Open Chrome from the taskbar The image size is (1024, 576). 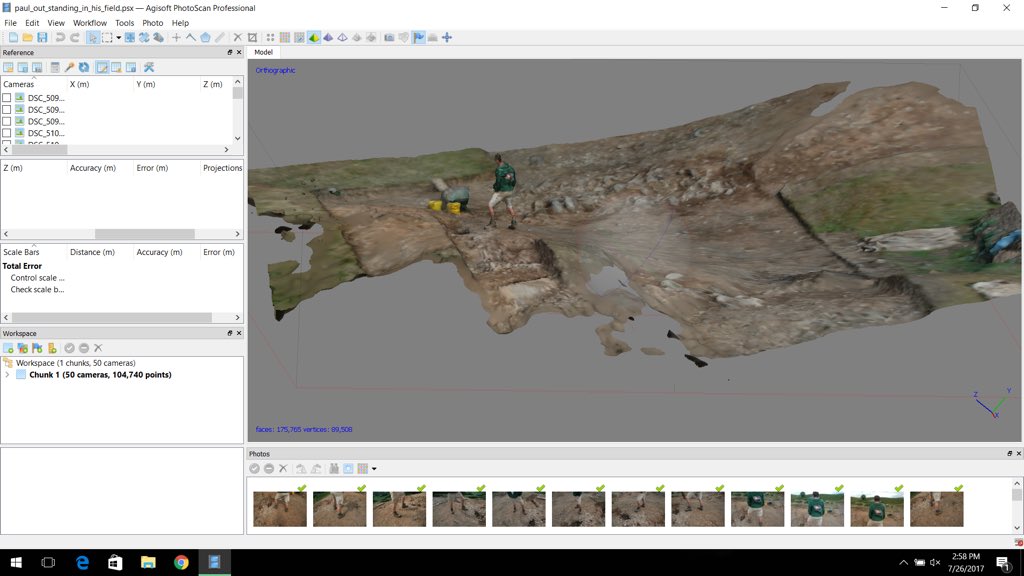click(x=182, y=562)
